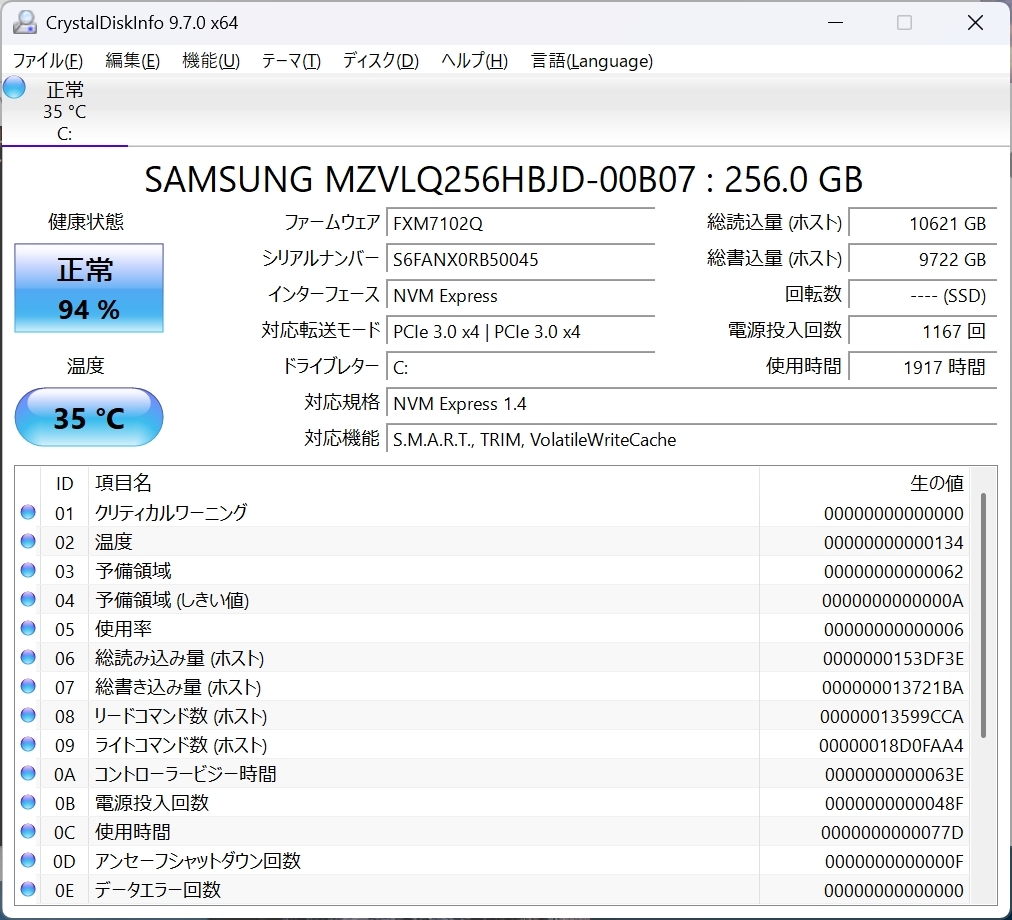Click status orb for ID 0C 使用時間 row

click(x=28, y=832)
